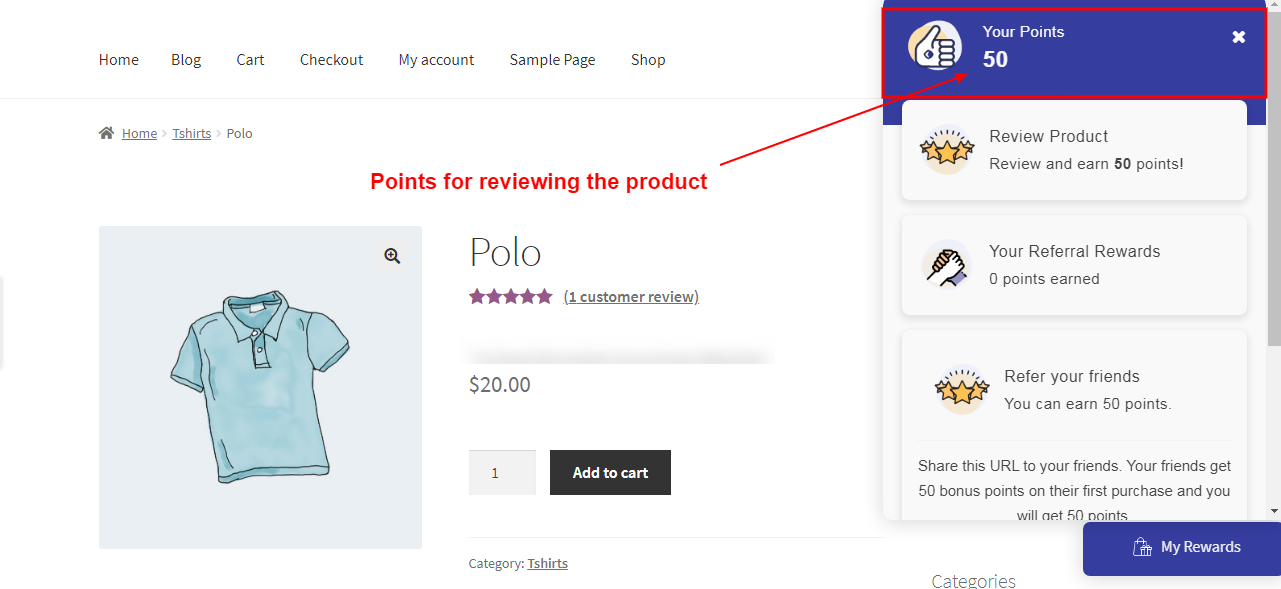Open the 1 customer review link
The width and height of the screenshot is (1281, 589).
631,296
